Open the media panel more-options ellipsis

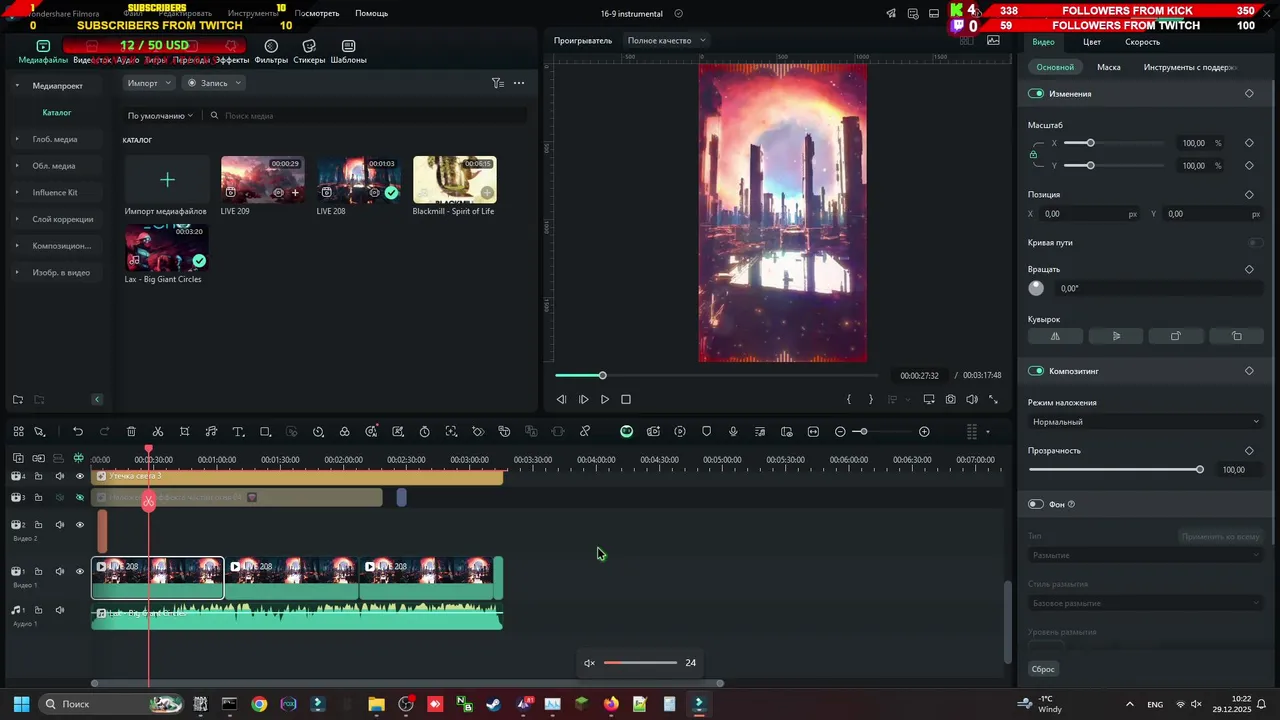pyautogui.click(x=519, y=83)
